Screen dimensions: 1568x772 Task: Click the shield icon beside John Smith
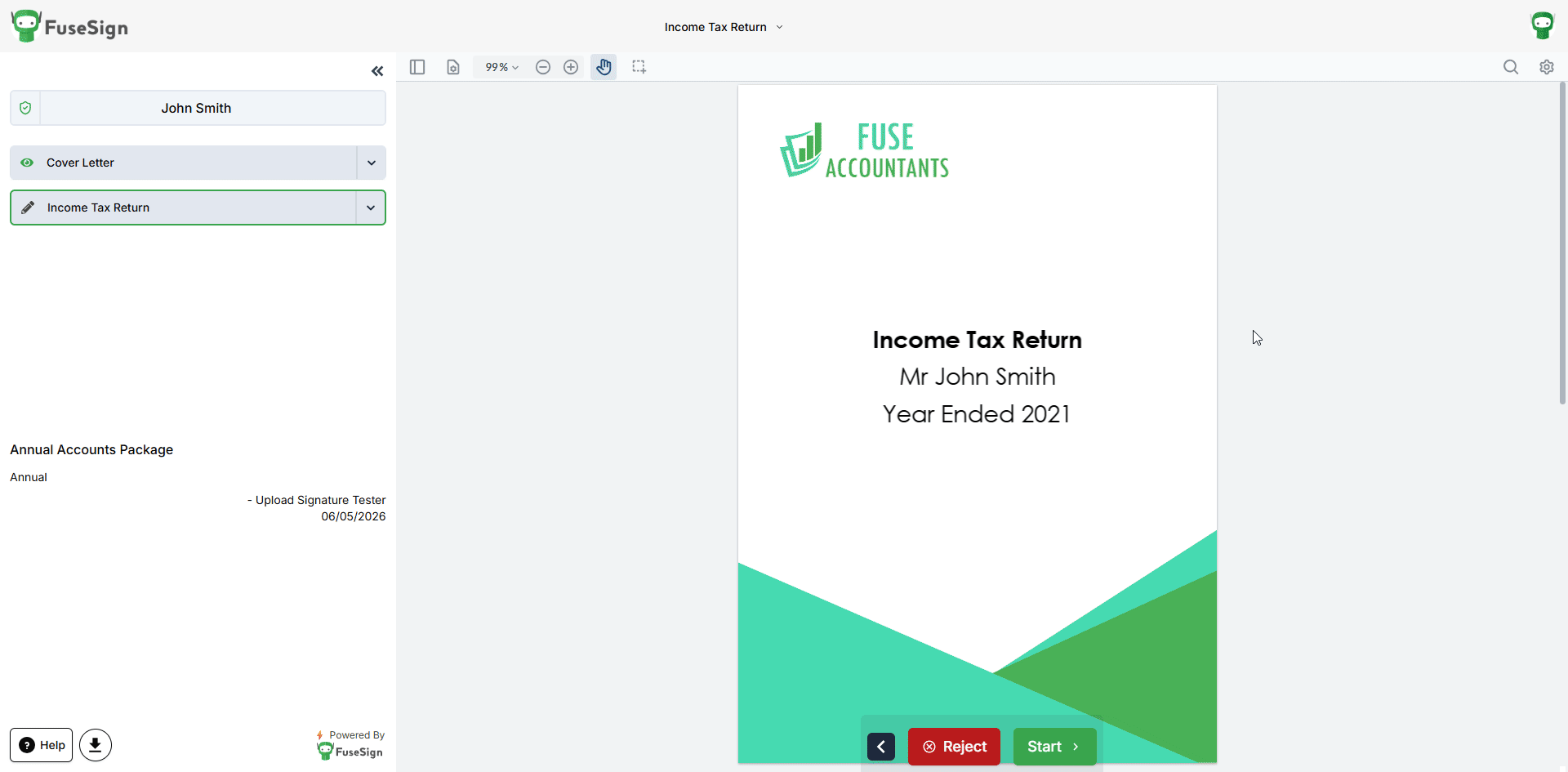(x=25, y=108)
